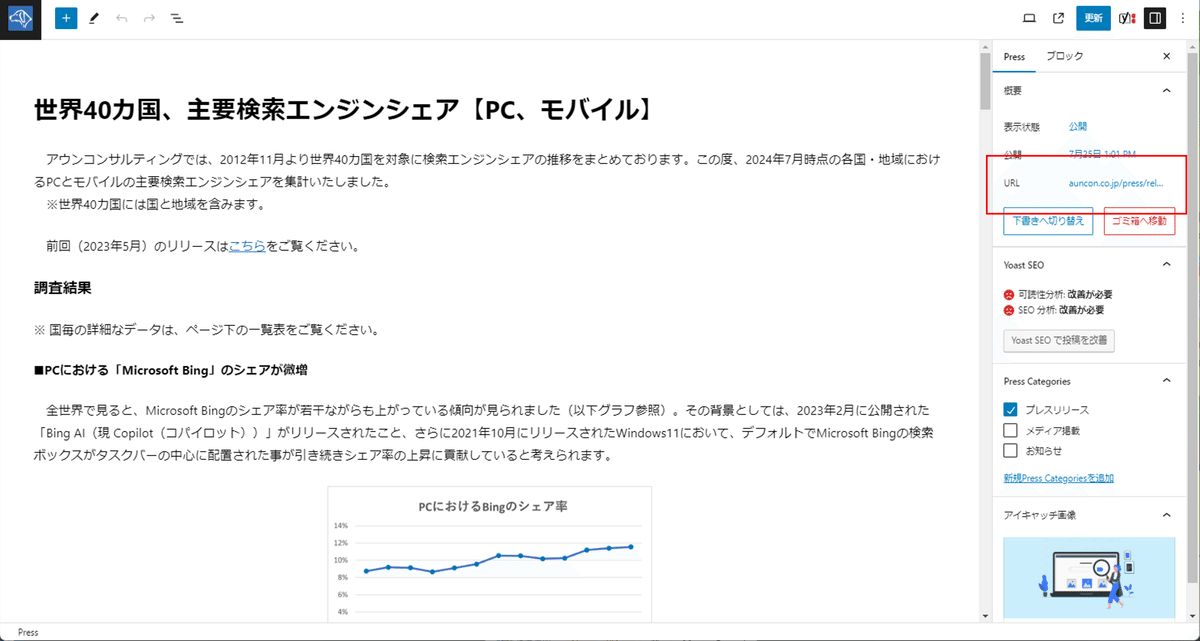
Task: Click the Undo arrow icon
Action: pyautogui.click(x=122, y=18)
